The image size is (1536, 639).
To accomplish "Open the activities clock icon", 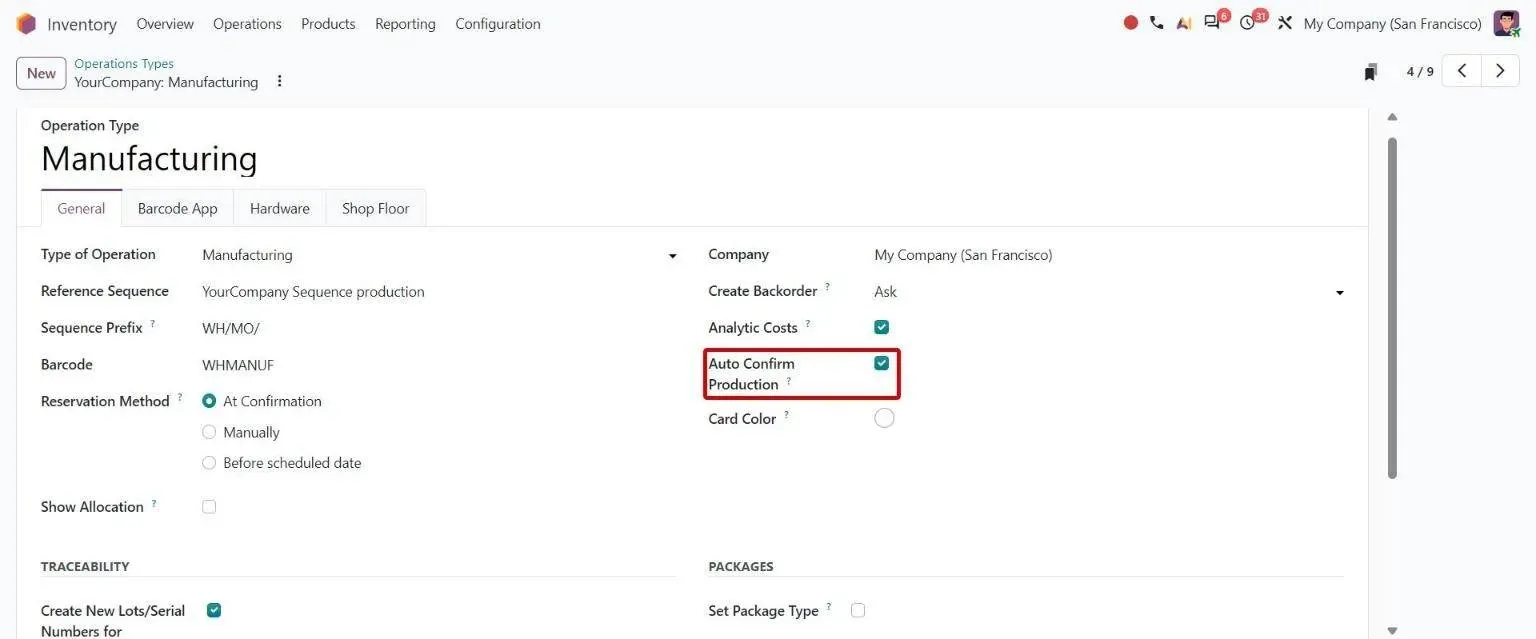I will (x=1248, y=23).
